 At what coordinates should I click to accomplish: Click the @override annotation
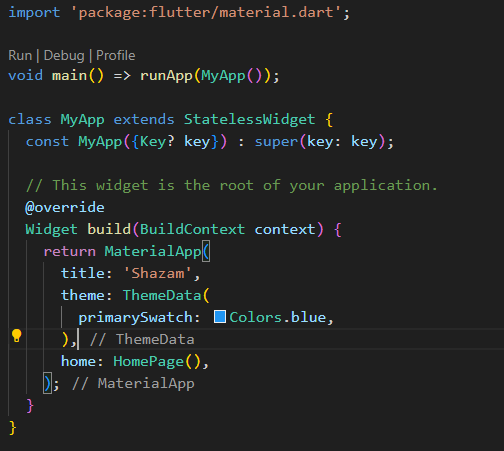click(x=65, y=207)
